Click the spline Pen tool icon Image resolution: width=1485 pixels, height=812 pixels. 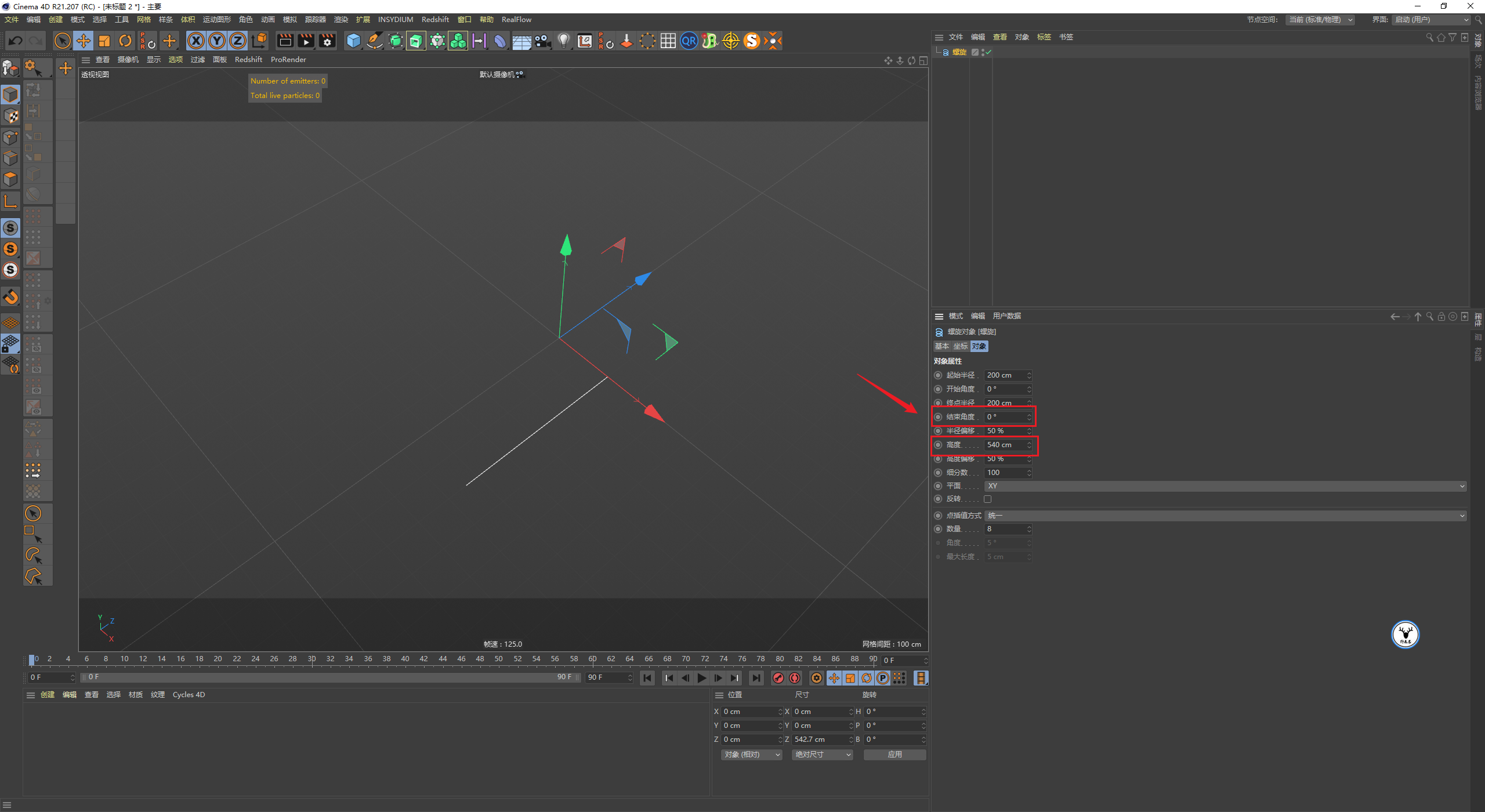point(375,41)
